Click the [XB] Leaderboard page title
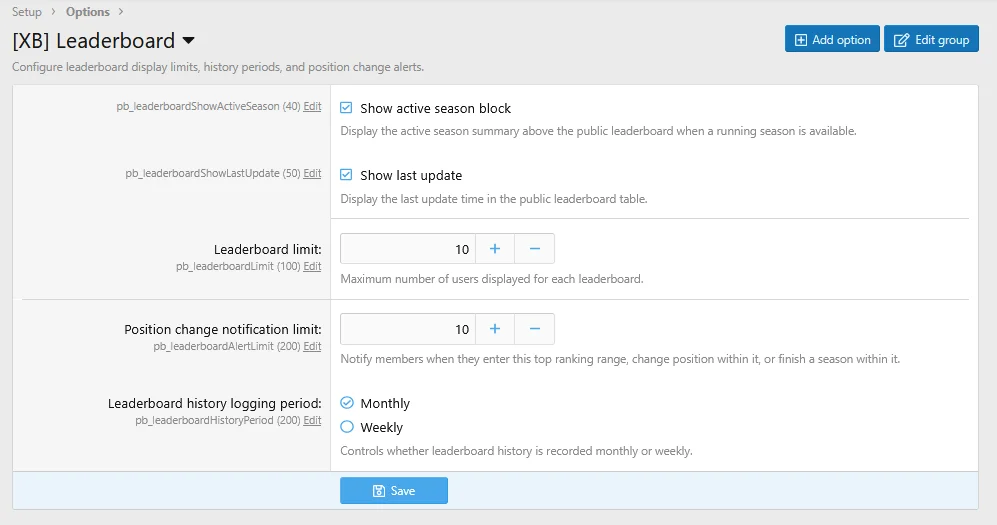Screen dimensions: 997x525 pyautogui.click(x=93, y=41)
